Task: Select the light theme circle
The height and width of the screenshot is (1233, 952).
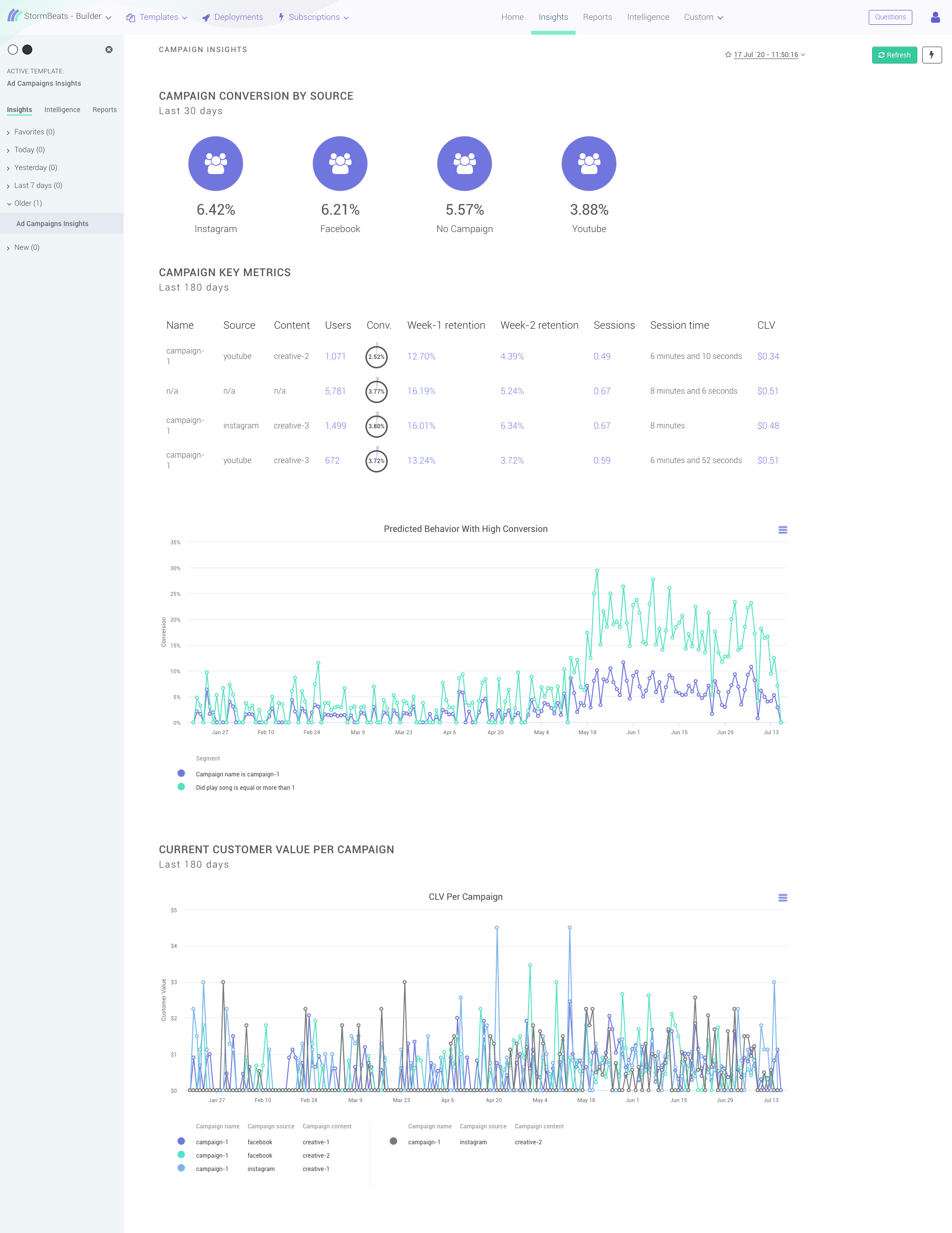Action: click(x=13, y=50)
